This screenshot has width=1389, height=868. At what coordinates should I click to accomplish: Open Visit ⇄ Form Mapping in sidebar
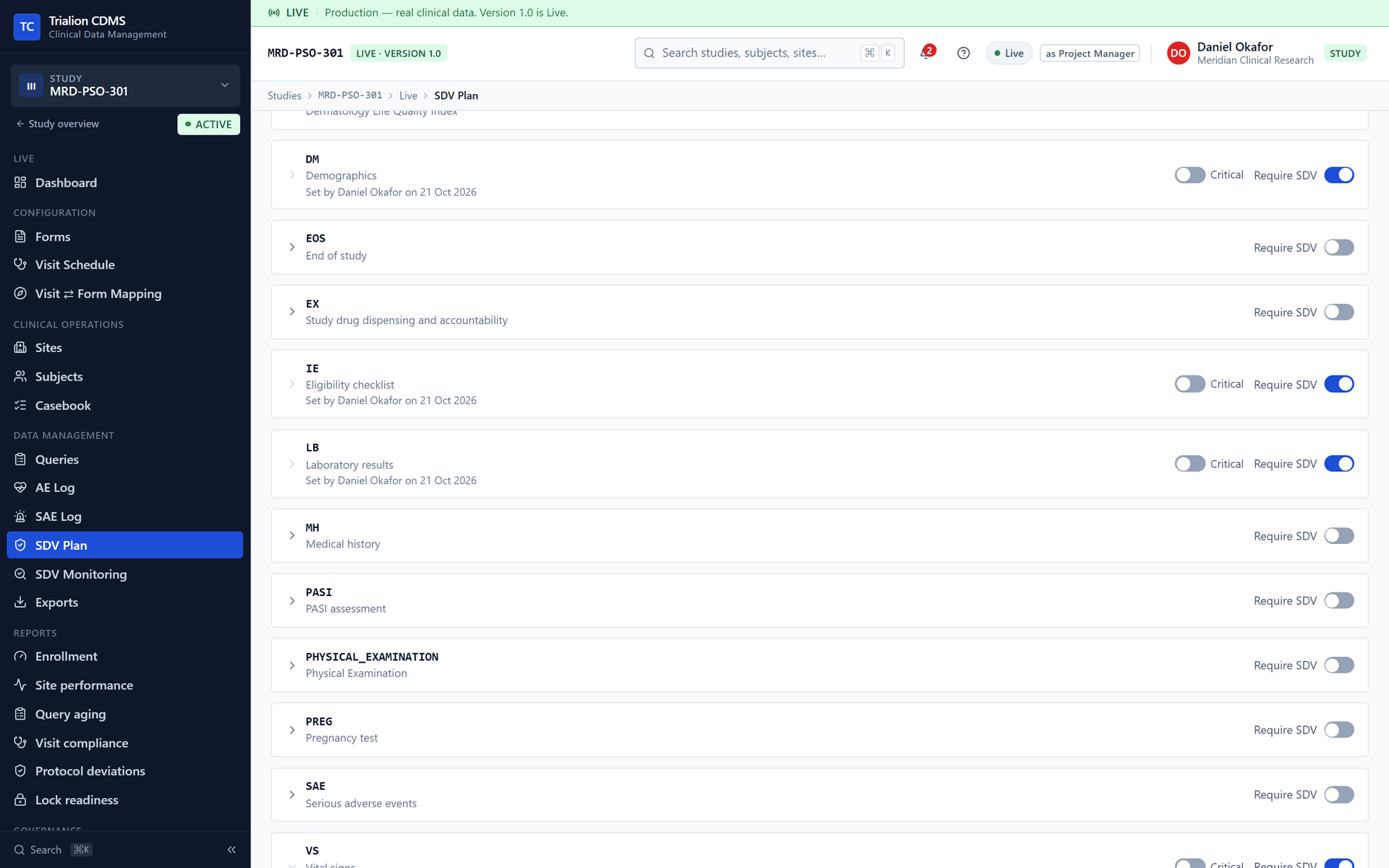pyautogui.click(x=124, y=294)
